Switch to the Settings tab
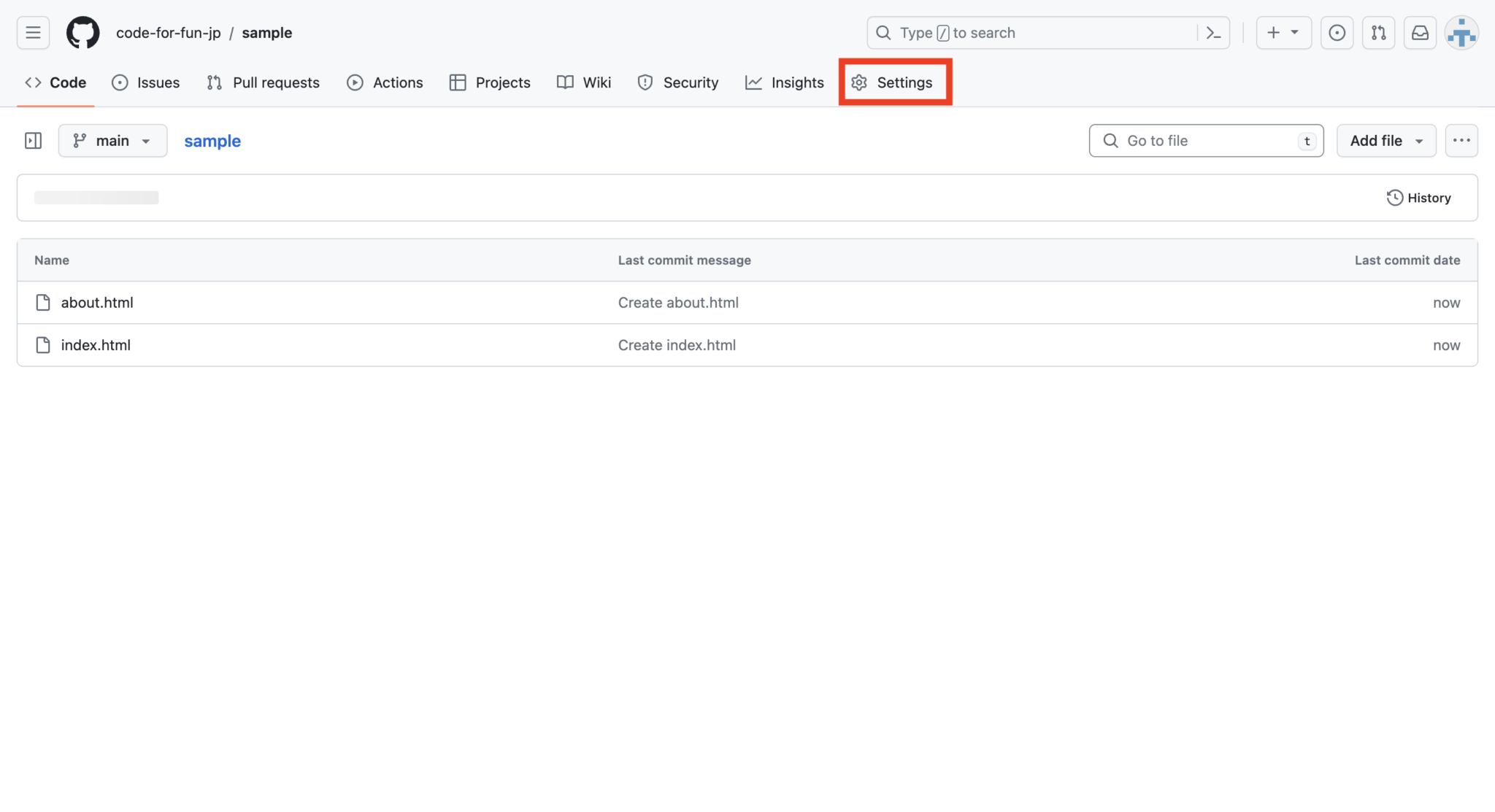1495x812 pixels. pyautogui.click(x=904, y=82)
